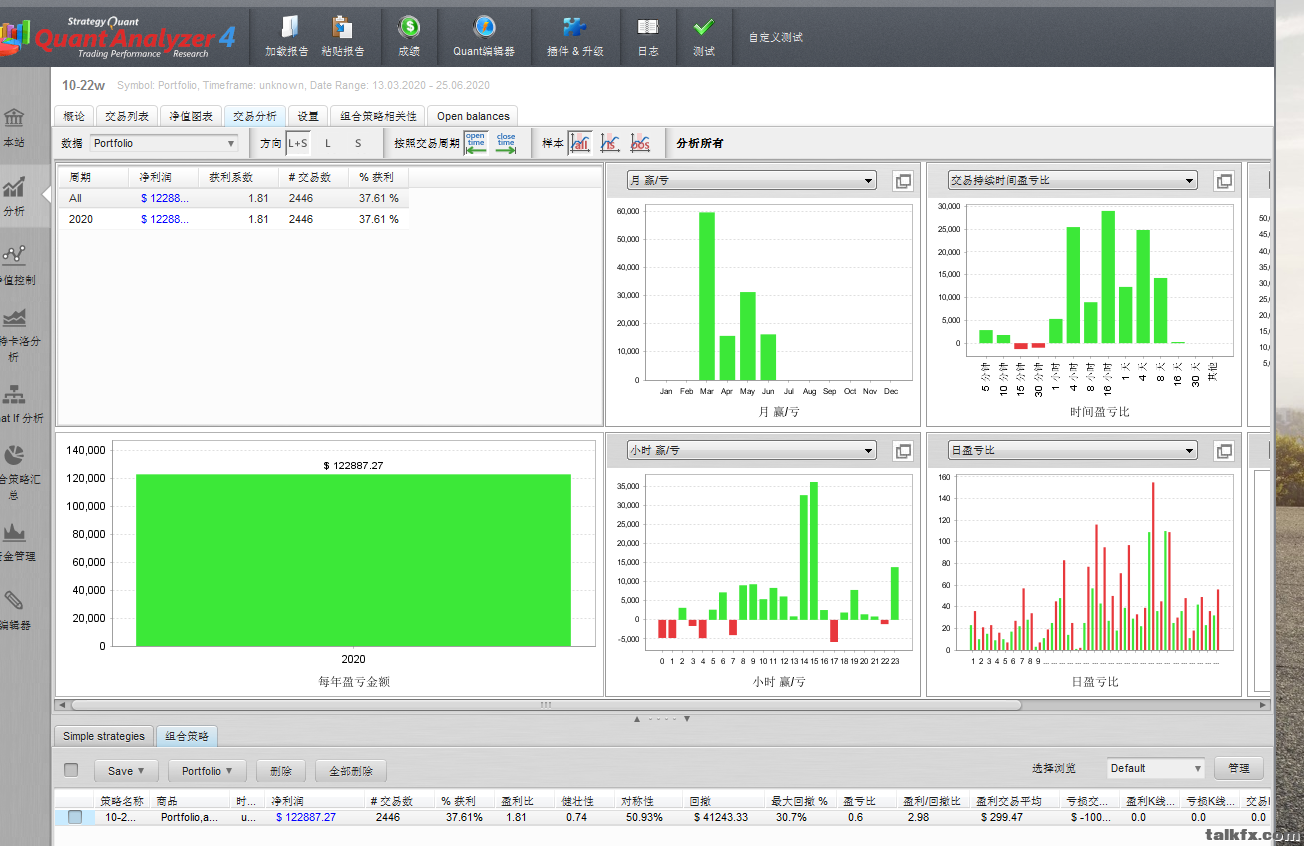Click 自定义测试 in the top toolbar
This screenshot has width=1304, height=846.
(776, 37)
